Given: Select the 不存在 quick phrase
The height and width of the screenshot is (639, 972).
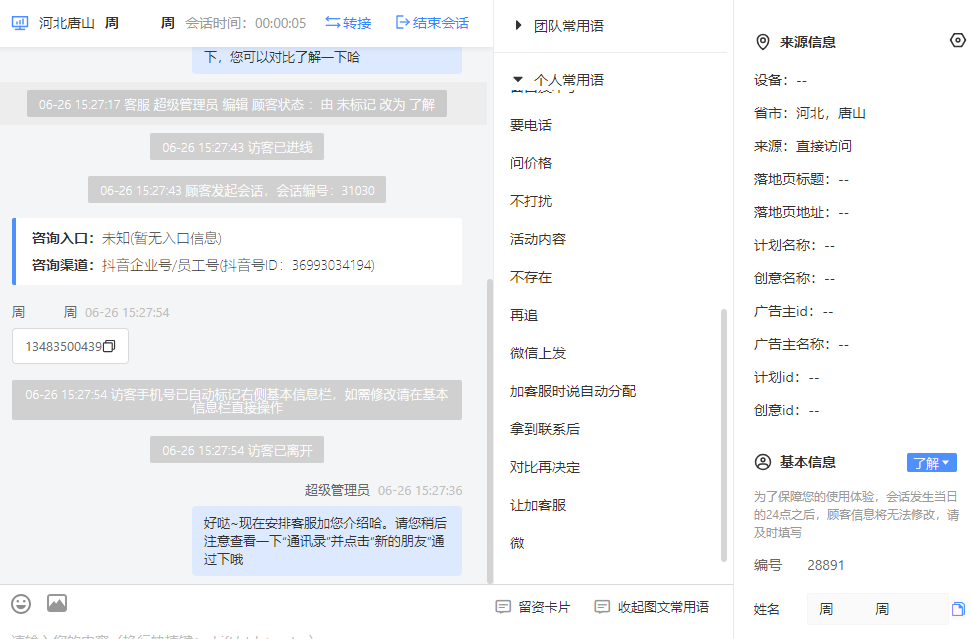Looking at the screenshot, I should [531, 277].
